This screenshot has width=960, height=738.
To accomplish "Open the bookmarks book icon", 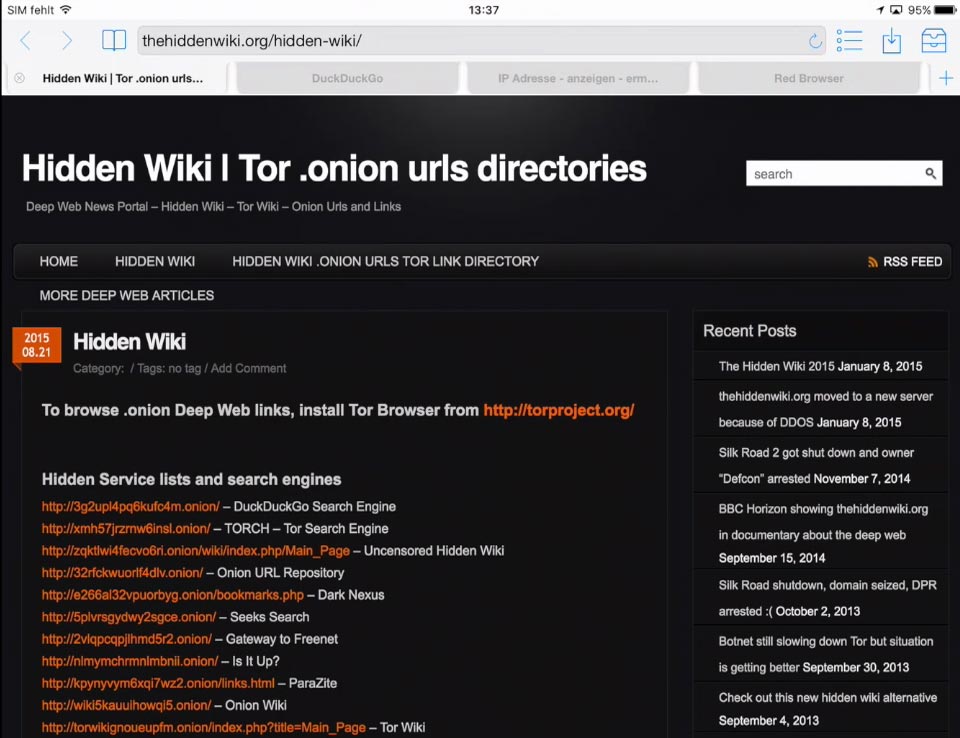I will pyautogui.click(x=114, y=41).
